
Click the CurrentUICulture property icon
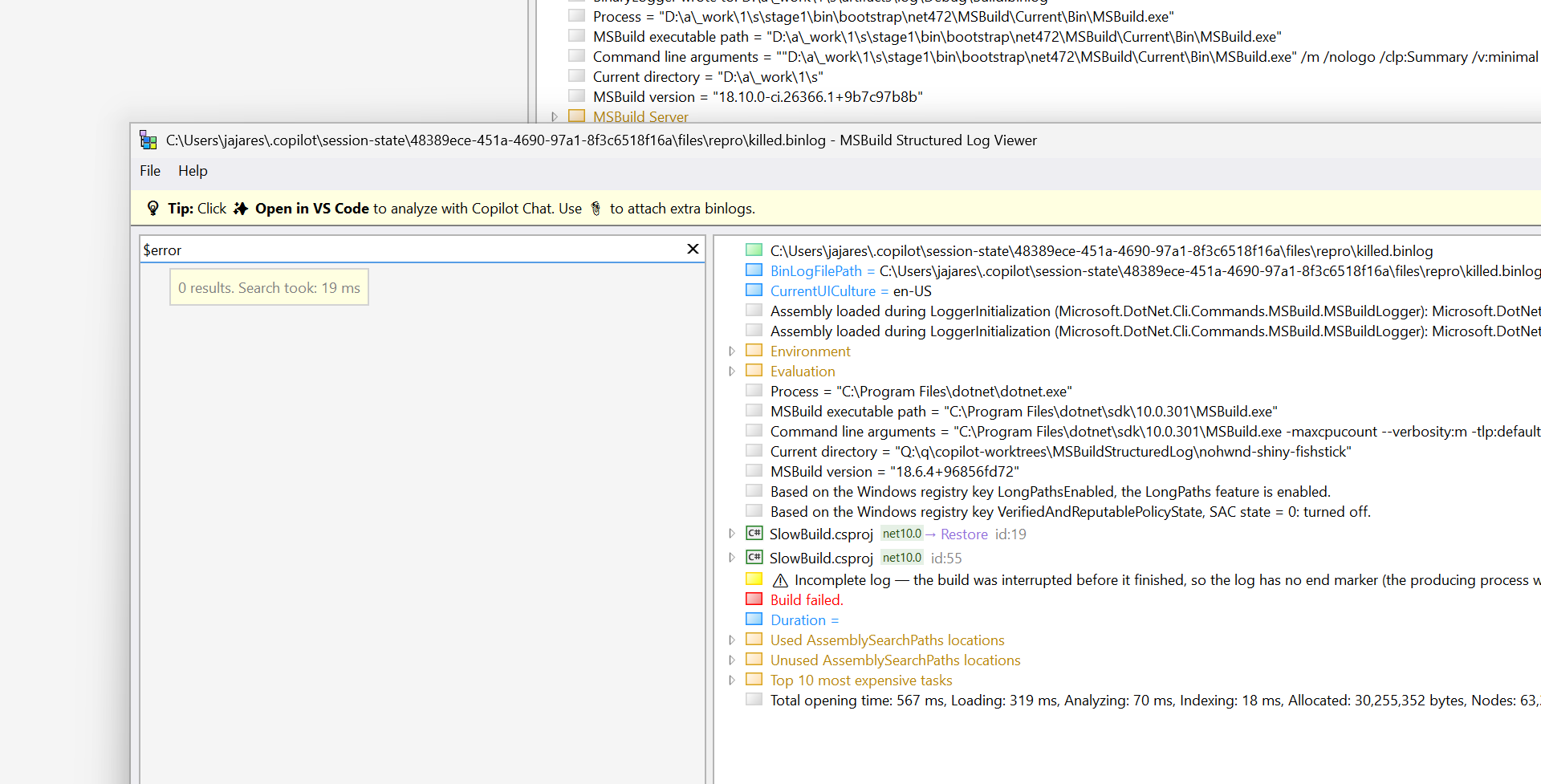(x=754, y=290)
